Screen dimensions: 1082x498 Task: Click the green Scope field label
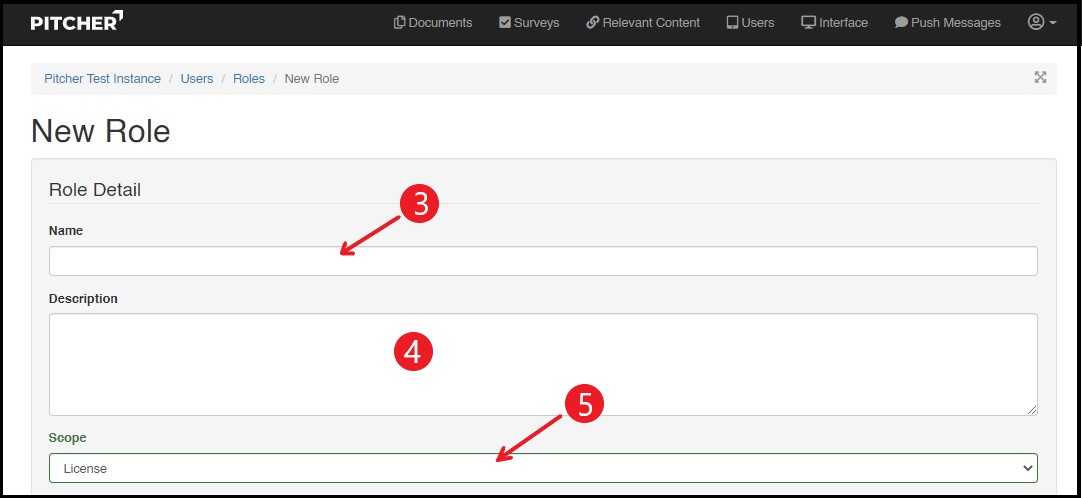pos(68,438)
